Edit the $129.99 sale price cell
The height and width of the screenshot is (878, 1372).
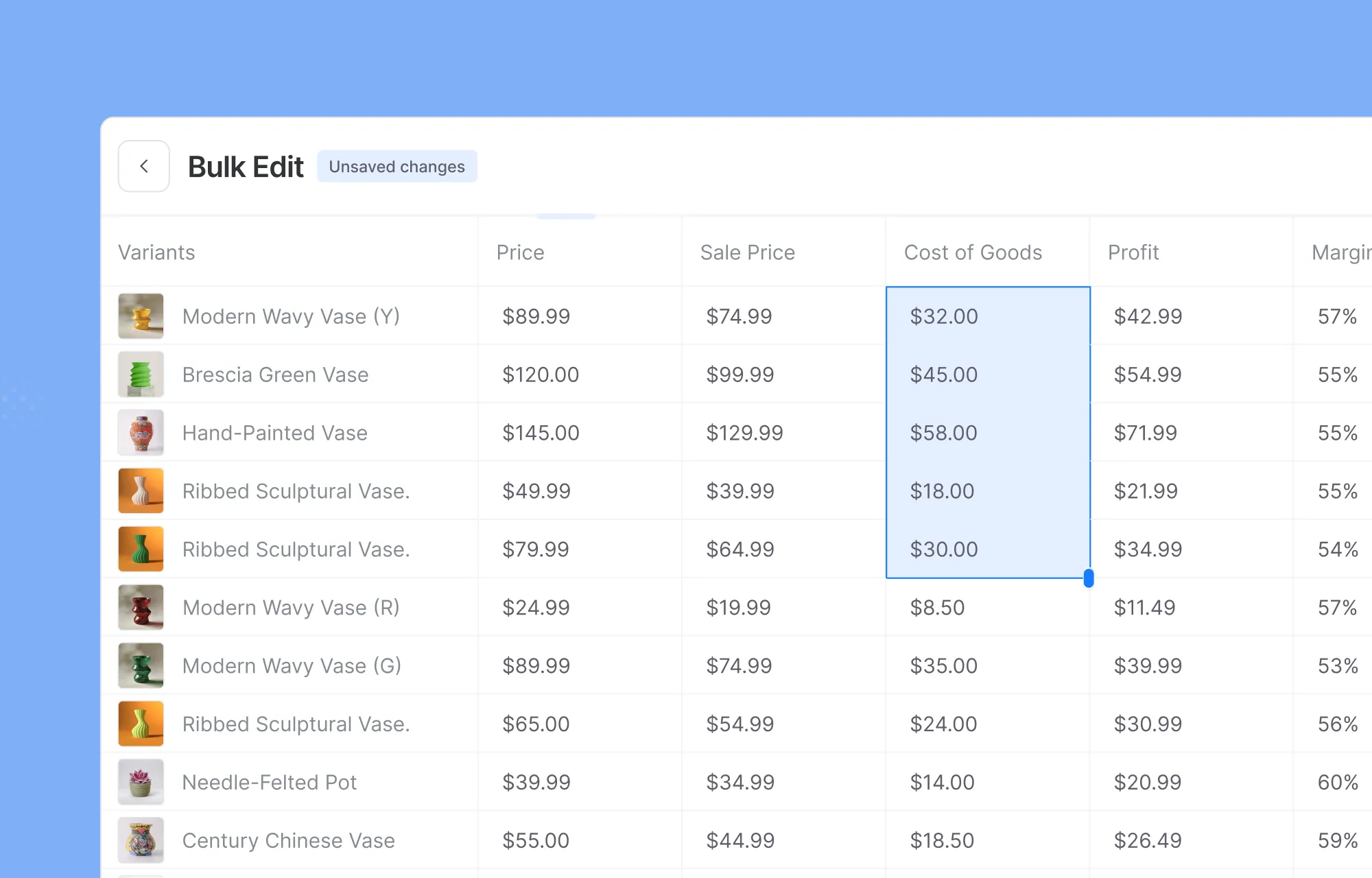pos(784,433)
